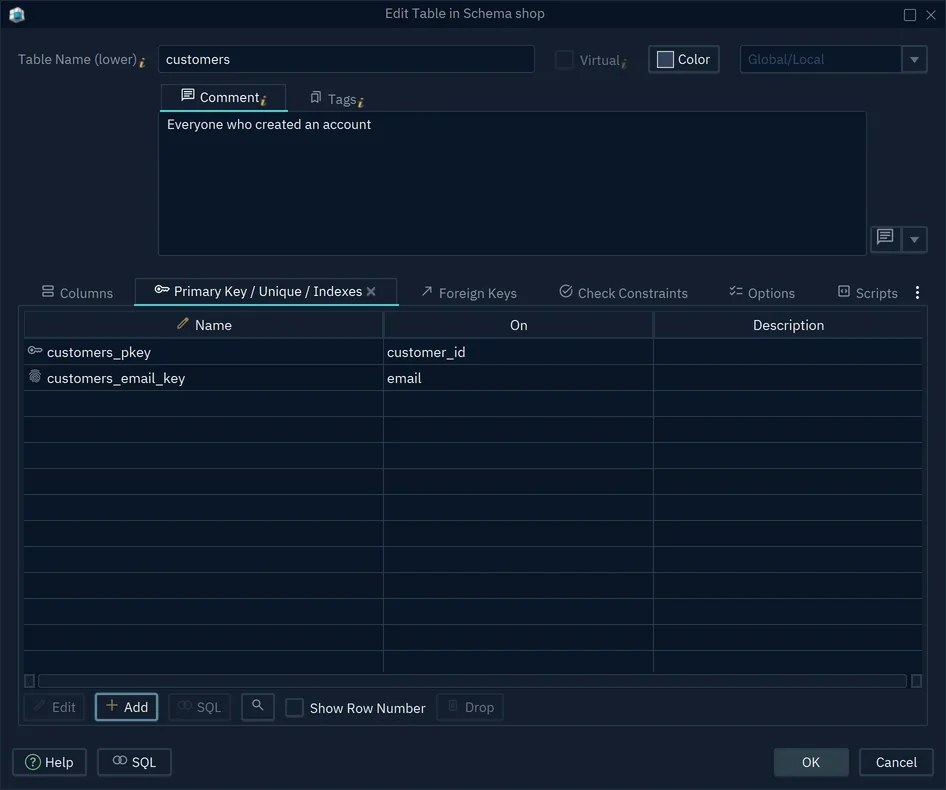
Task: Confirm with the OK button
Action: 811,762
